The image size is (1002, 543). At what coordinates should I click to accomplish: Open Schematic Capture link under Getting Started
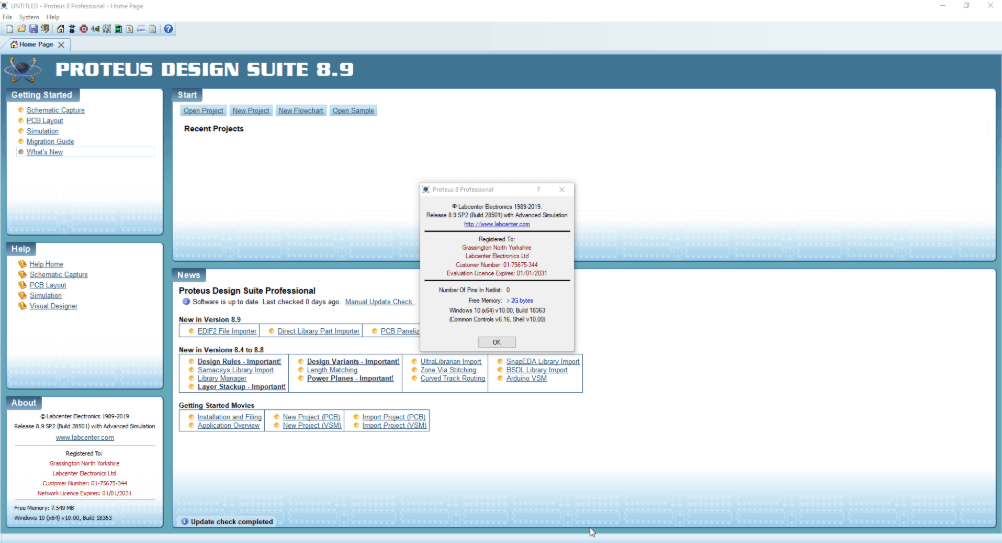(x=56, y=111)
